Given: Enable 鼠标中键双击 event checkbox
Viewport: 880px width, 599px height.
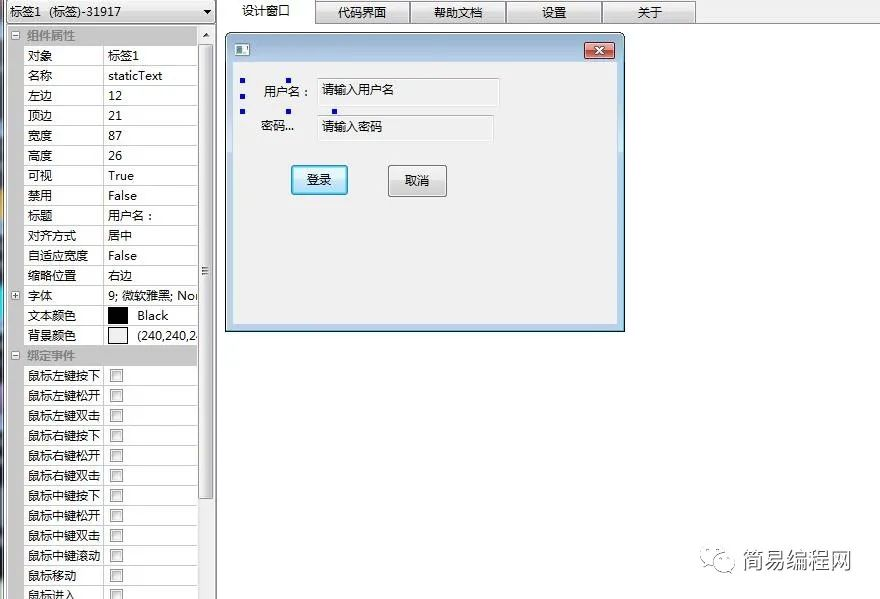Looking at the screenshot, I should pos(117,536).
